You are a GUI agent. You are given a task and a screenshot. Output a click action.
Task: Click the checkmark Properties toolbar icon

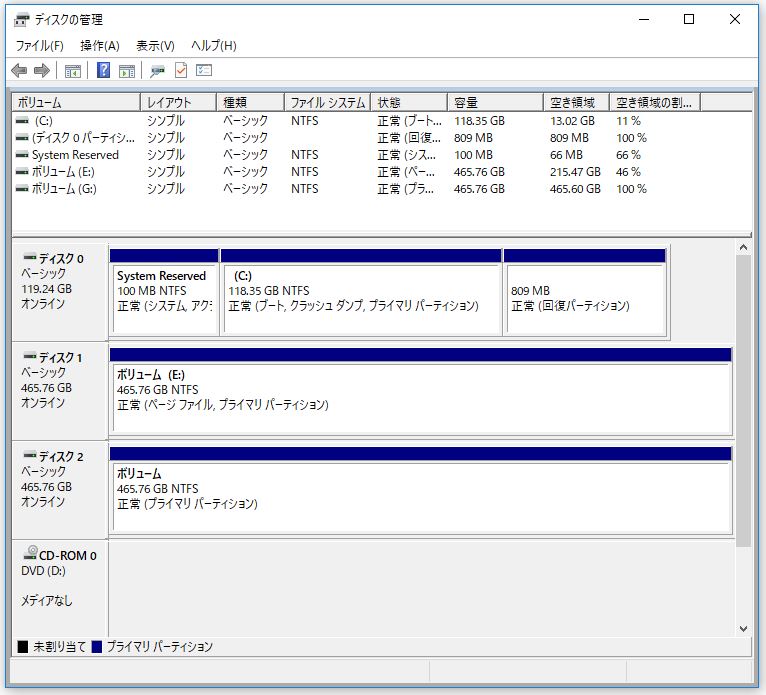pos(181,70)
